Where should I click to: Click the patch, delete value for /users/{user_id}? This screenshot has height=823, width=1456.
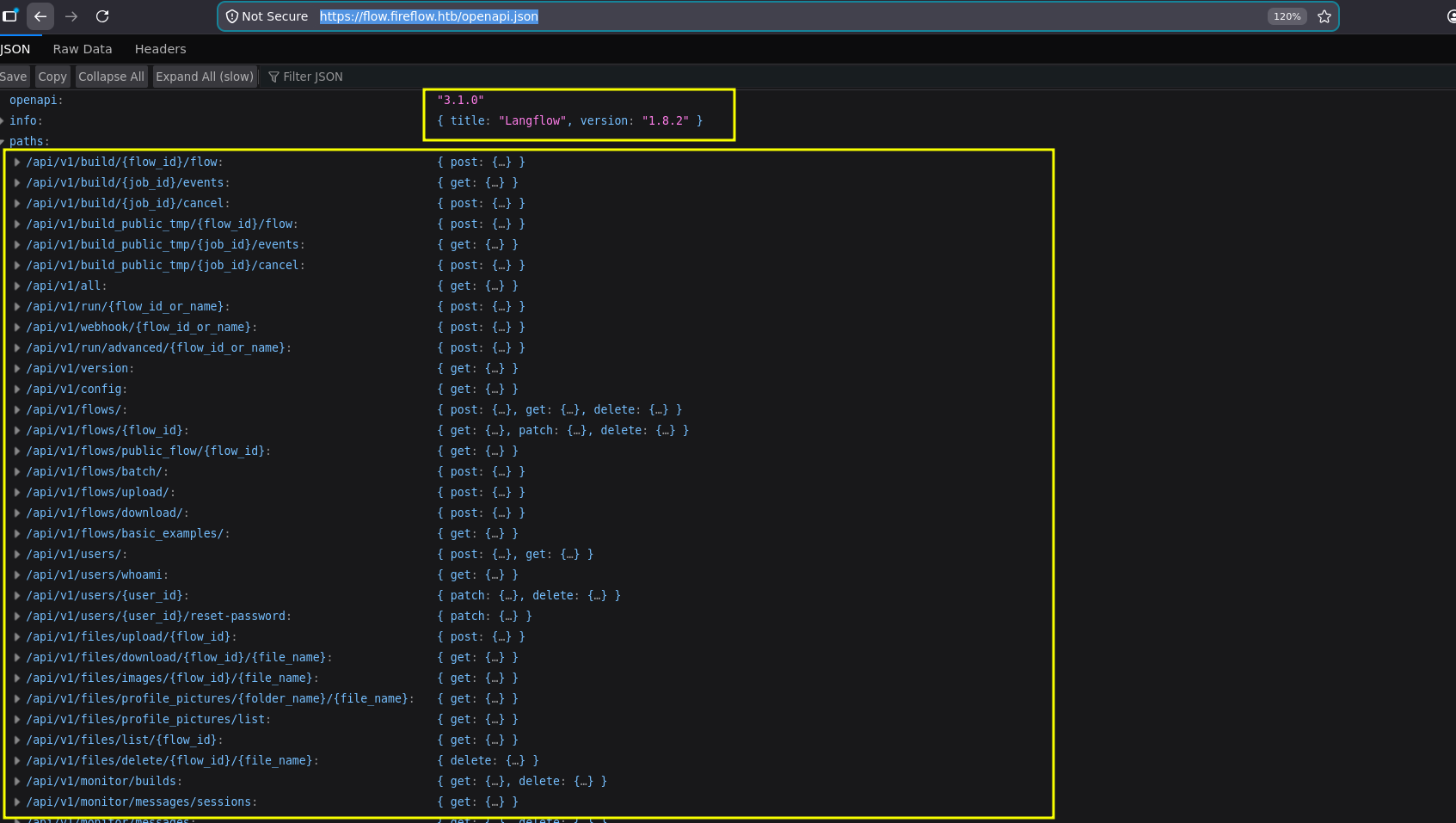pyautogui.click(x=529, y=595)
